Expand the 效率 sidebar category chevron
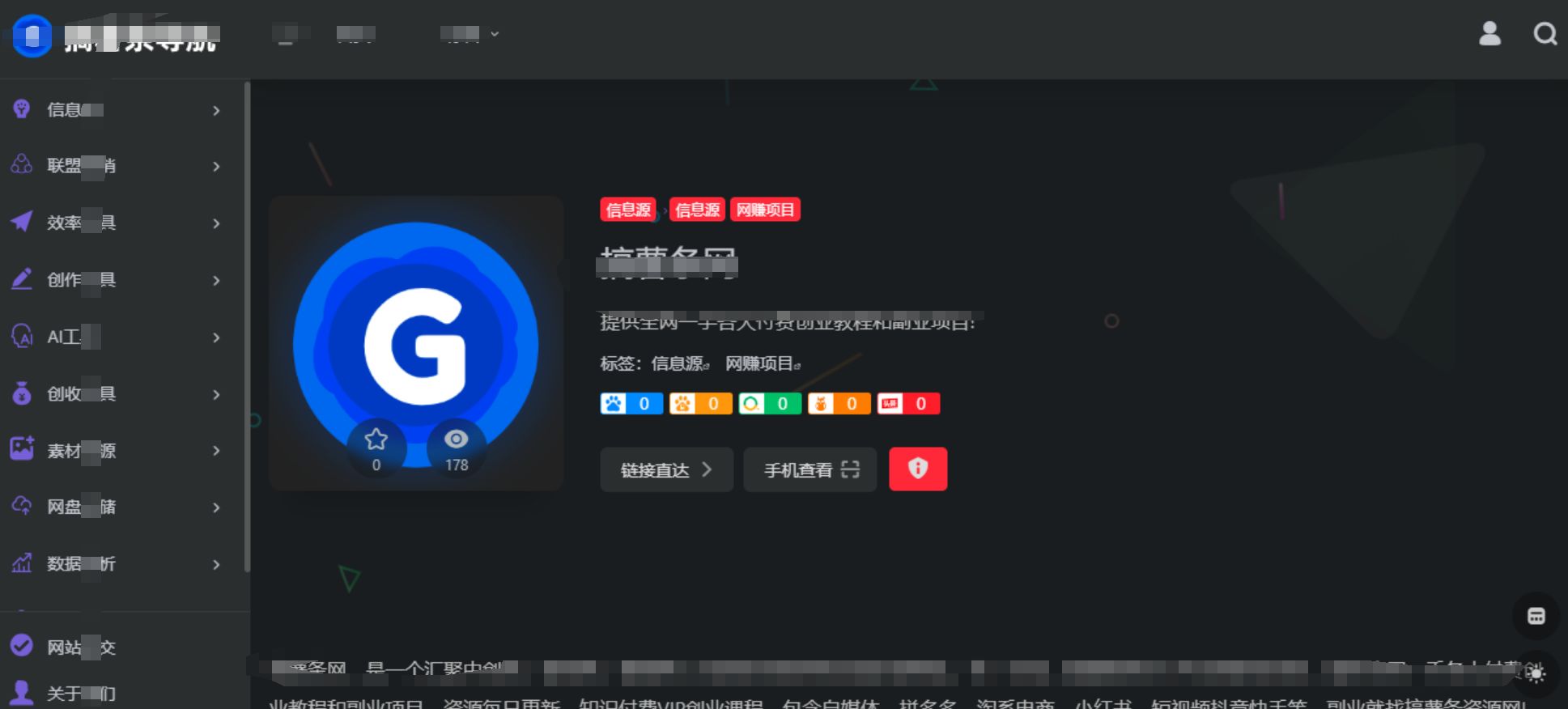This screenshot has height=709, width=1568. point(216,223)
